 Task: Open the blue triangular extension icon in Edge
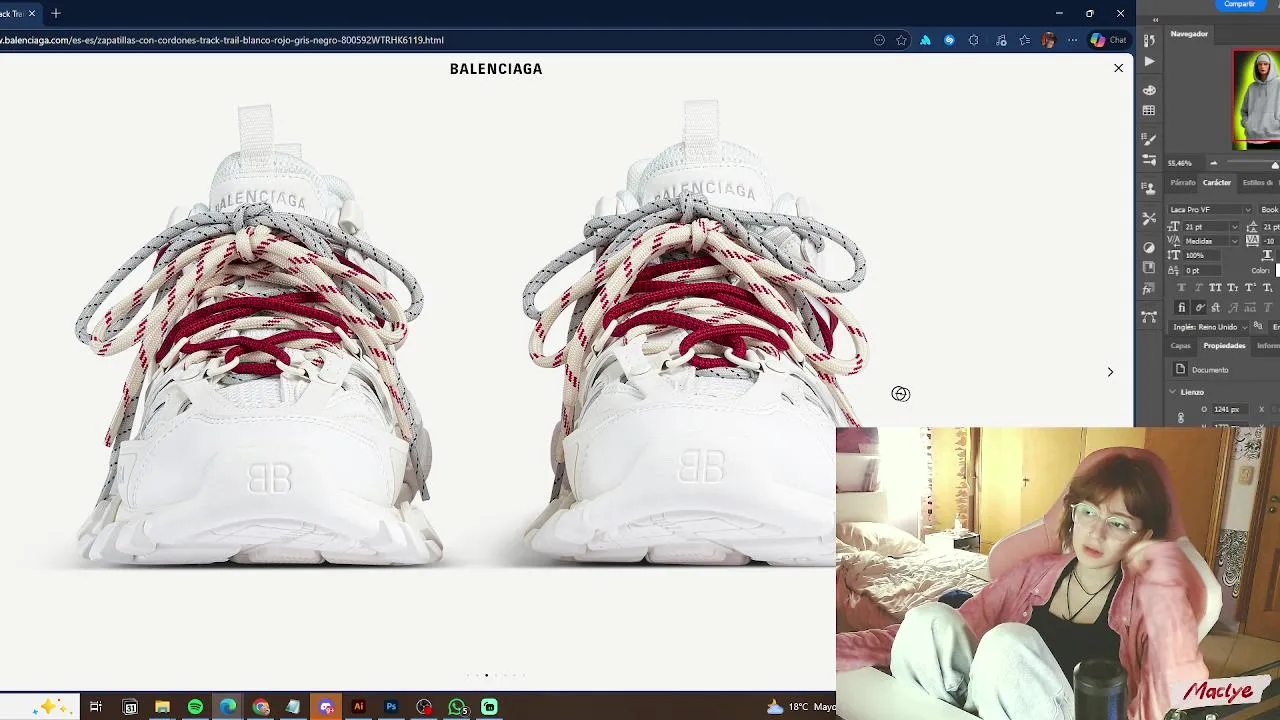click(925, 40)
